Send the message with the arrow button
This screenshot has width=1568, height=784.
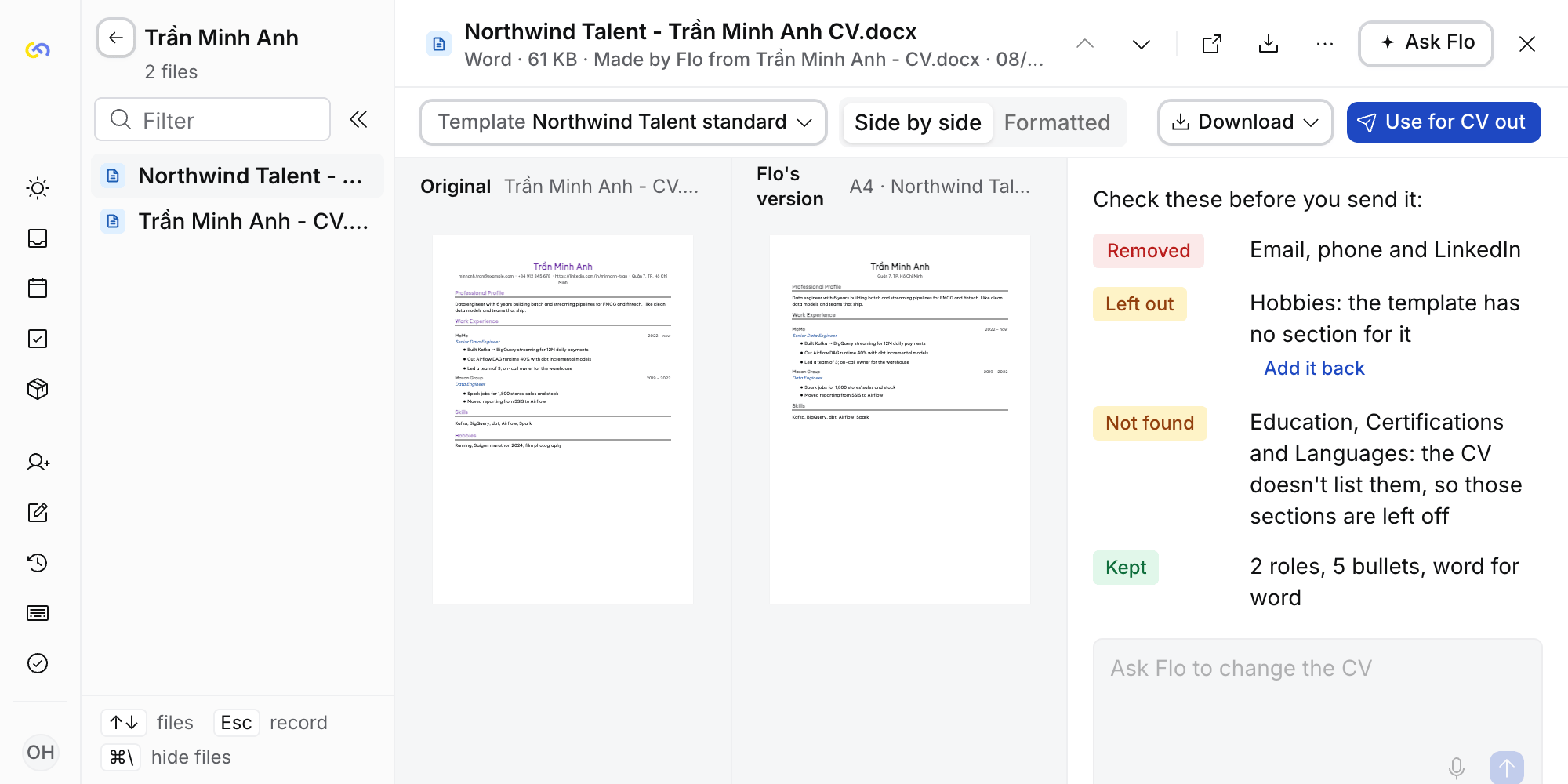click(x=1507, y=768)
